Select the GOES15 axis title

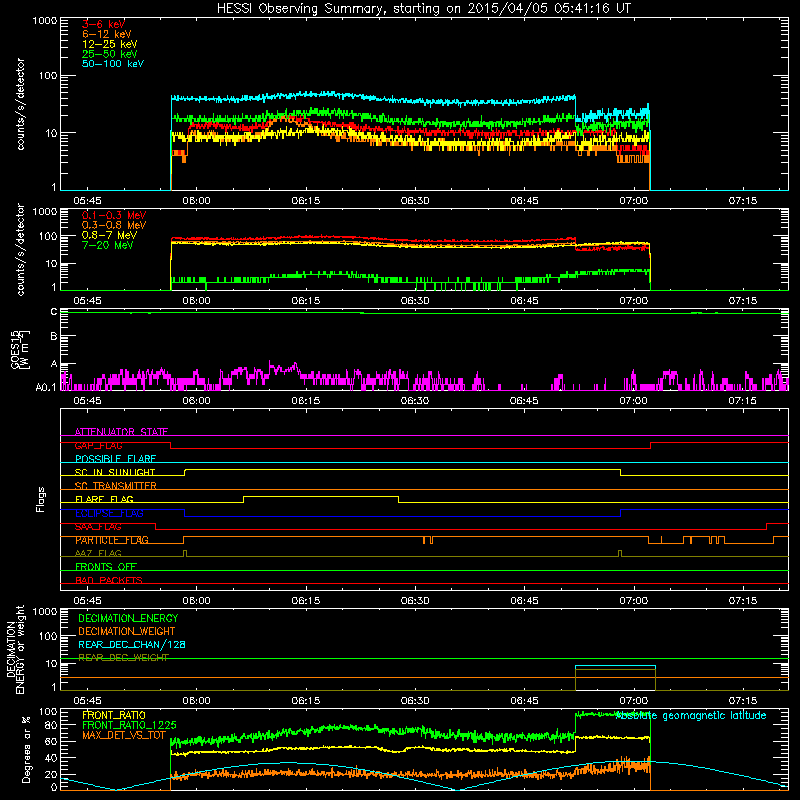pos(19,349)
